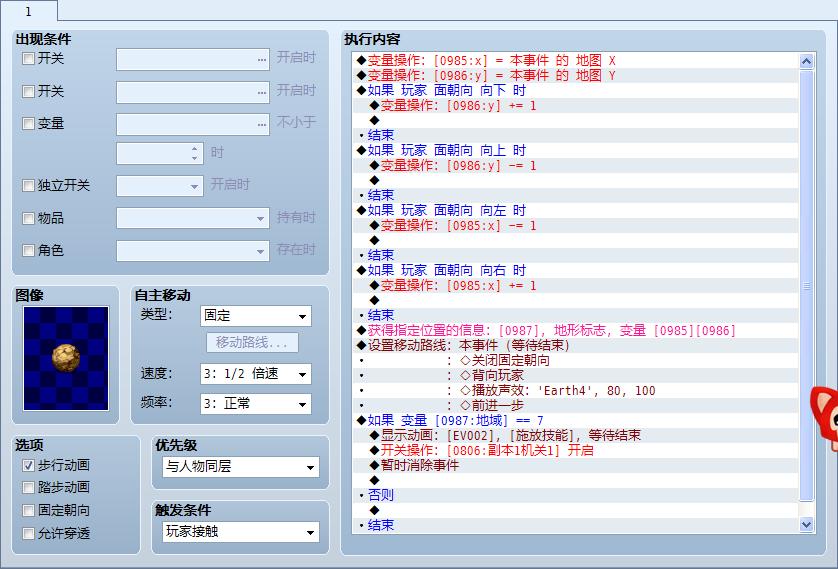The image size is (838, 569).
Task: Click scrollbar up arrow in 执行内容
Action: click(x=806, y=61)
